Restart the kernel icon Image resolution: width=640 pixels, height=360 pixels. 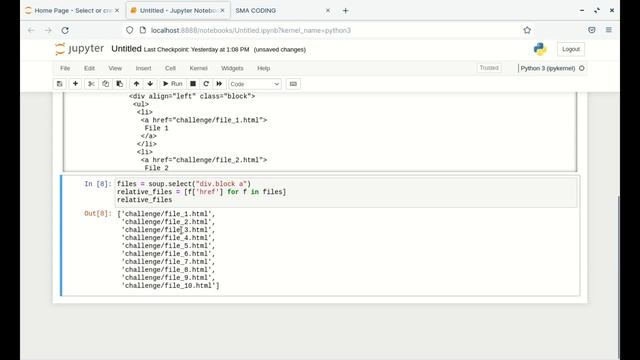click(206, 84)
